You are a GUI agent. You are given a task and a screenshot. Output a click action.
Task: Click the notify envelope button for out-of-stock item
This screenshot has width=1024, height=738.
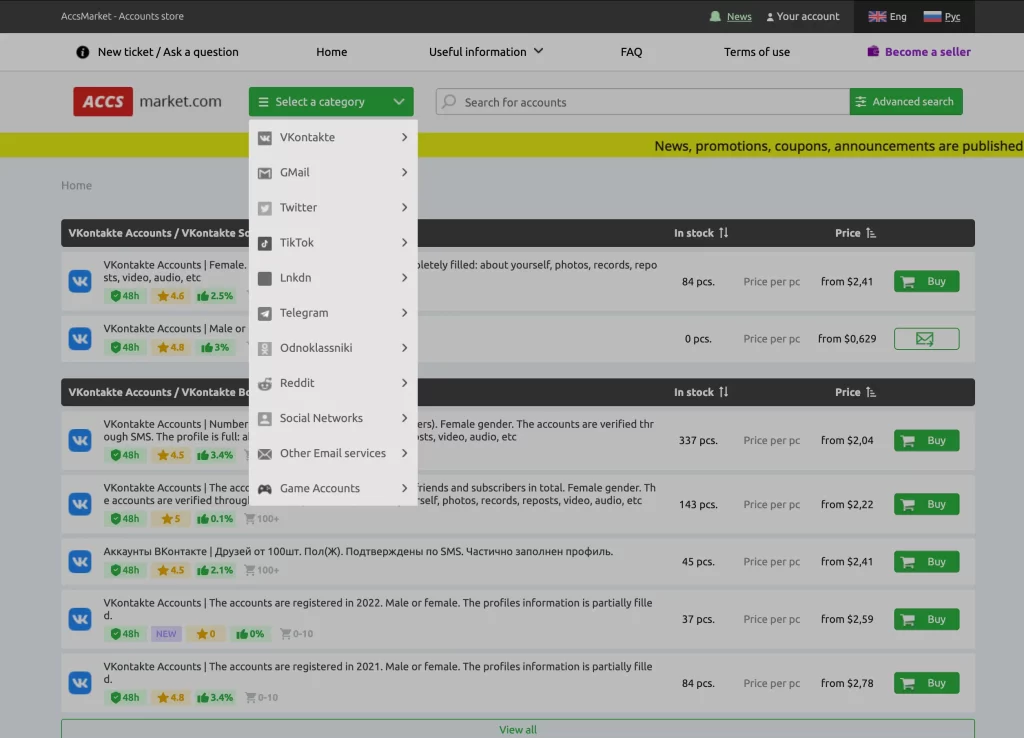pyautogui.click(x=926, y=339)
